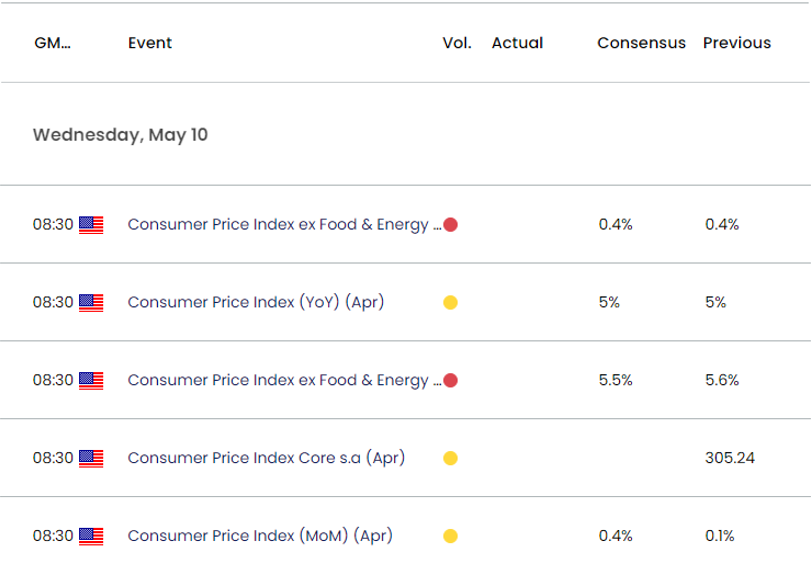Click the yellow volatility dot for CPI (MoM)
Viewport: 812px width, 572px height.
click(x=450, y=536)
